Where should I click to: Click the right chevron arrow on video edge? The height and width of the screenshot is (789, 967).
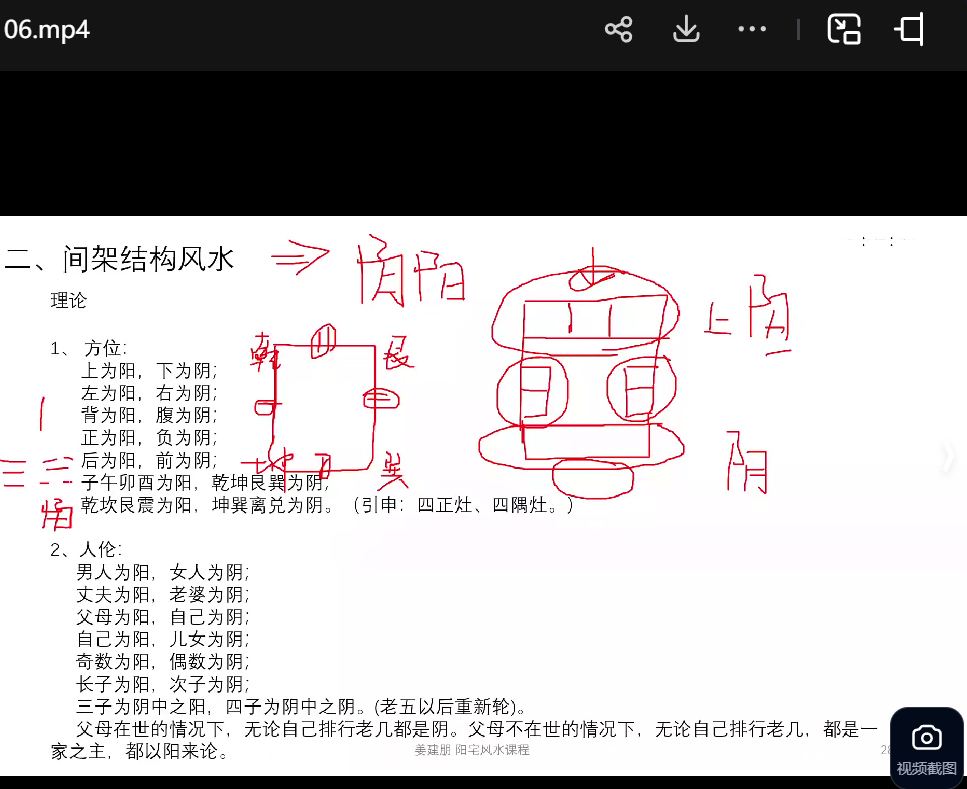pyautogui.click(x=948, y=458)
